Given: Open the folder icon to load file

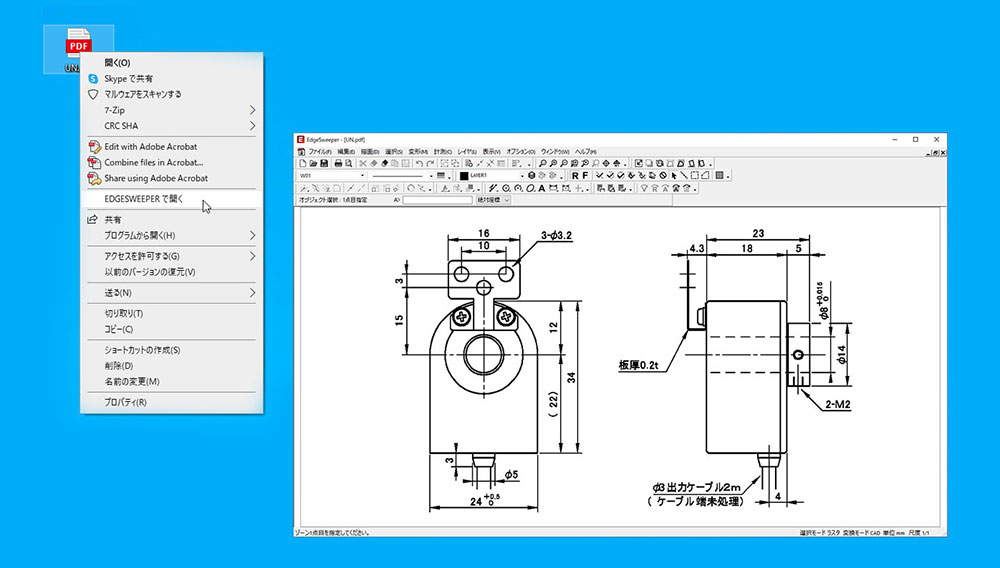Looking at the screenshot, I should click(x=313, y=163).
